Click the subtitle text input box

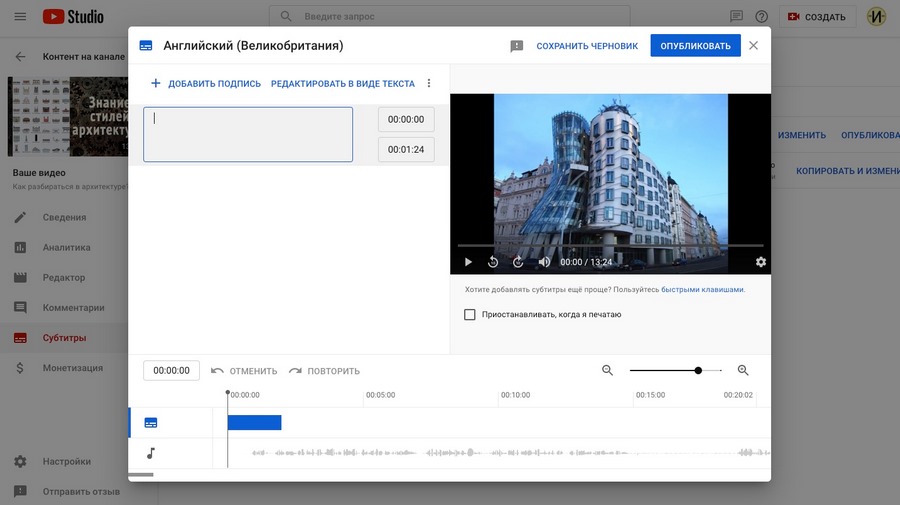[248, 134]
